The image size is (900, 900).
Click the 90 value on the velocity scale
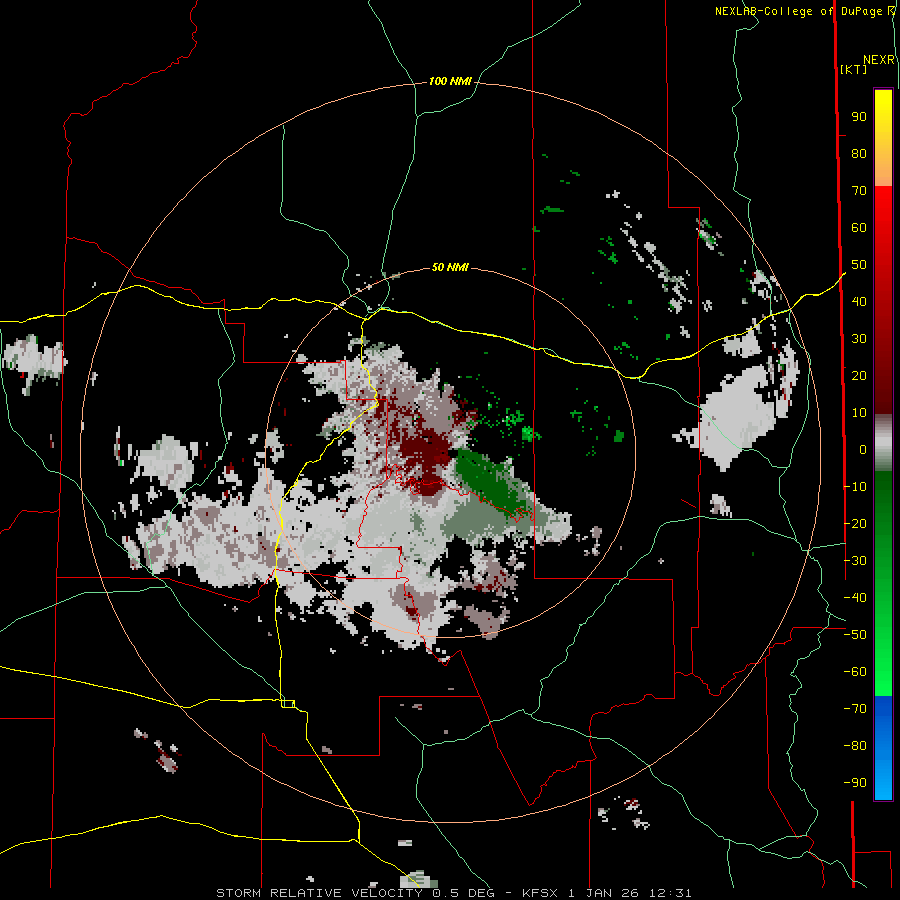[859, 117]
